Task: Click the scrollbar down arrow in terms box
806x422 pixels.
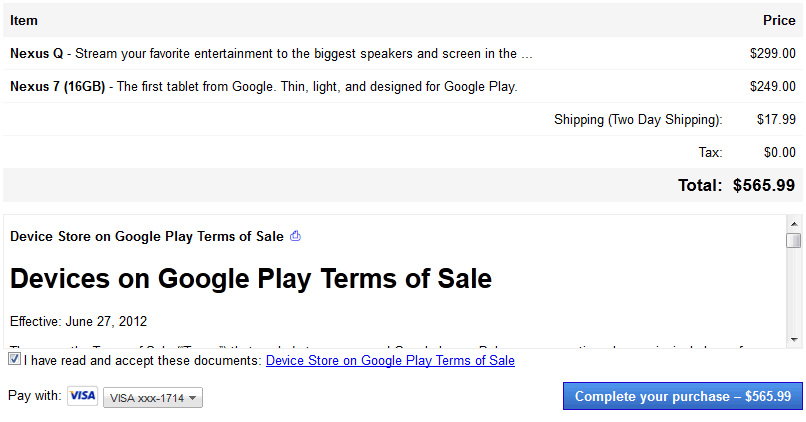Action: (793, 340)
